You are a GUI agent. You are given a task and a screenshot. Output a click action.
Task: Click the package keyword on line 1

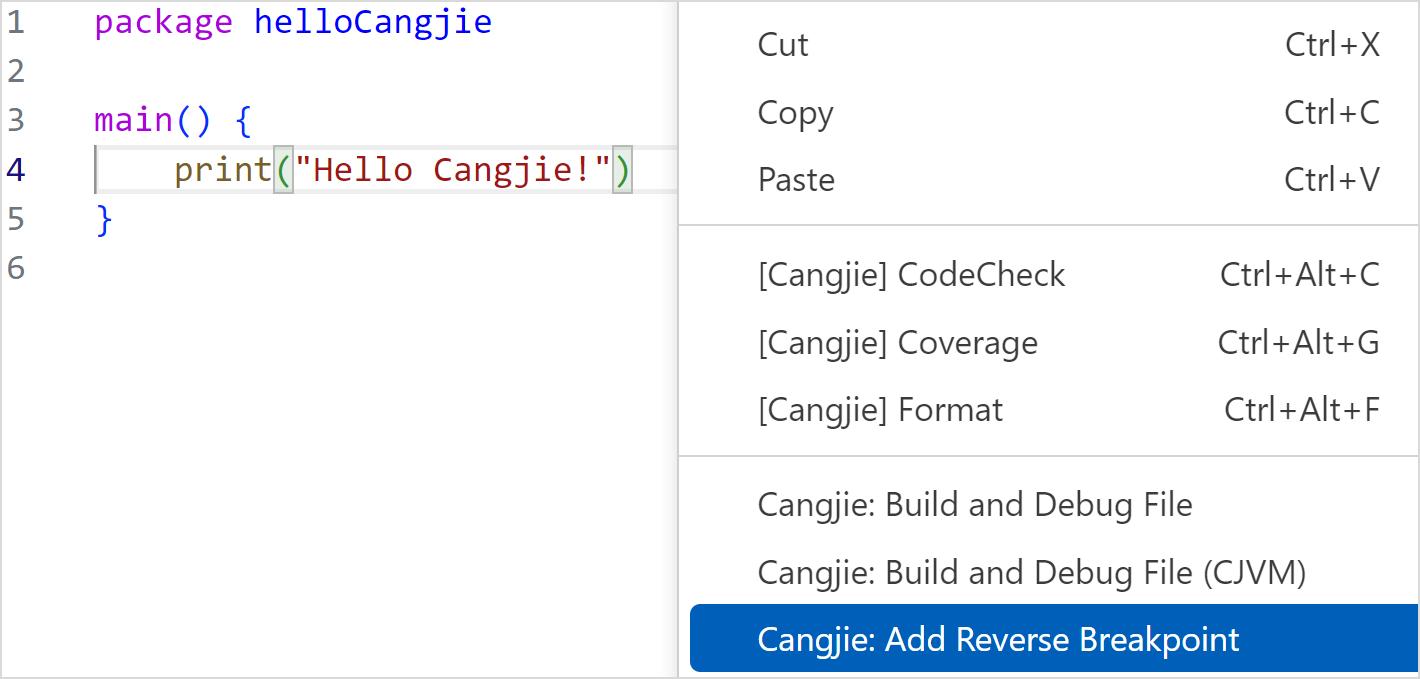[163, 21]
